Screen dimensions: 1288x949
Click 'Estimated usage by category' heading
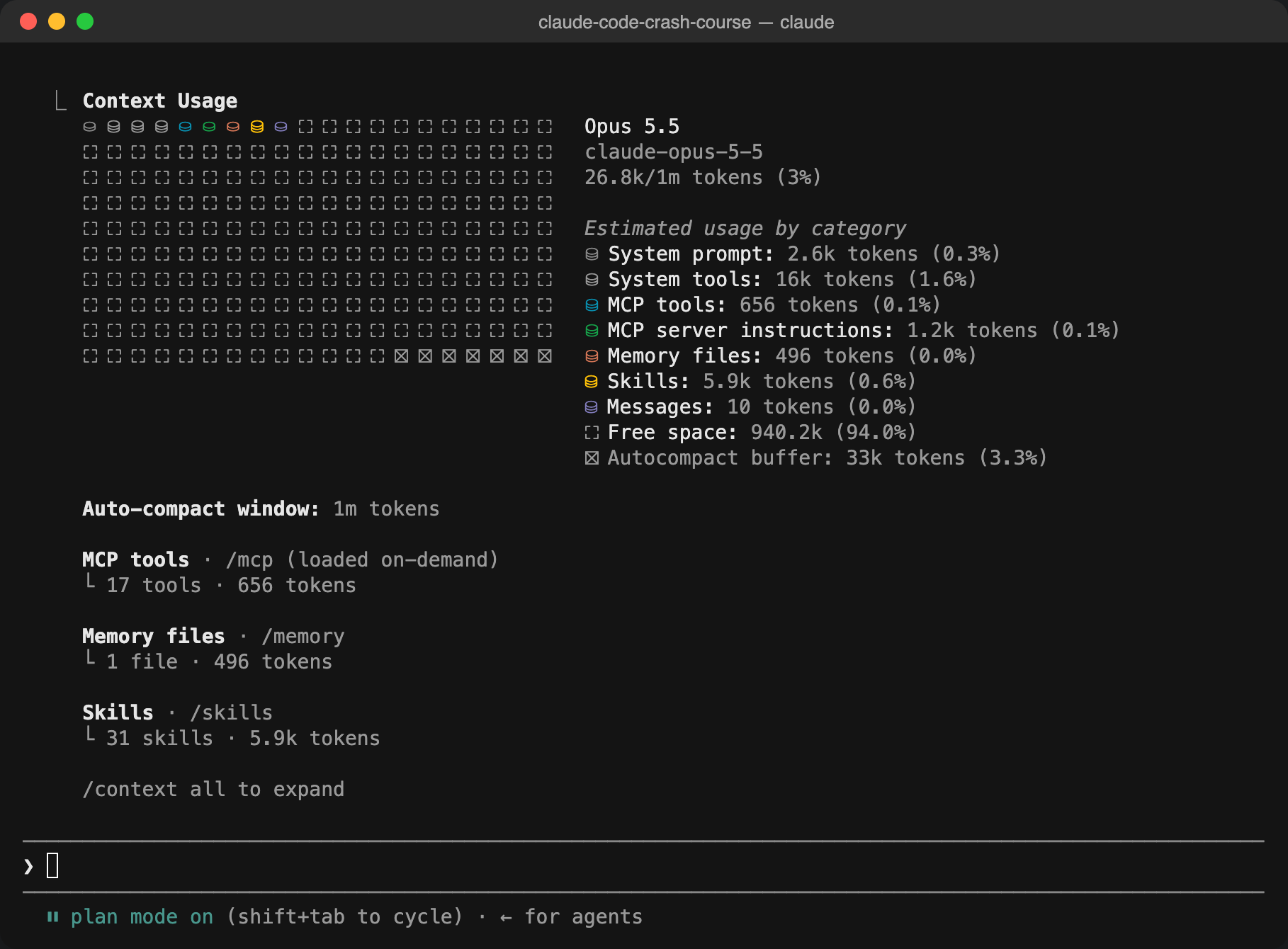point(745,229)
